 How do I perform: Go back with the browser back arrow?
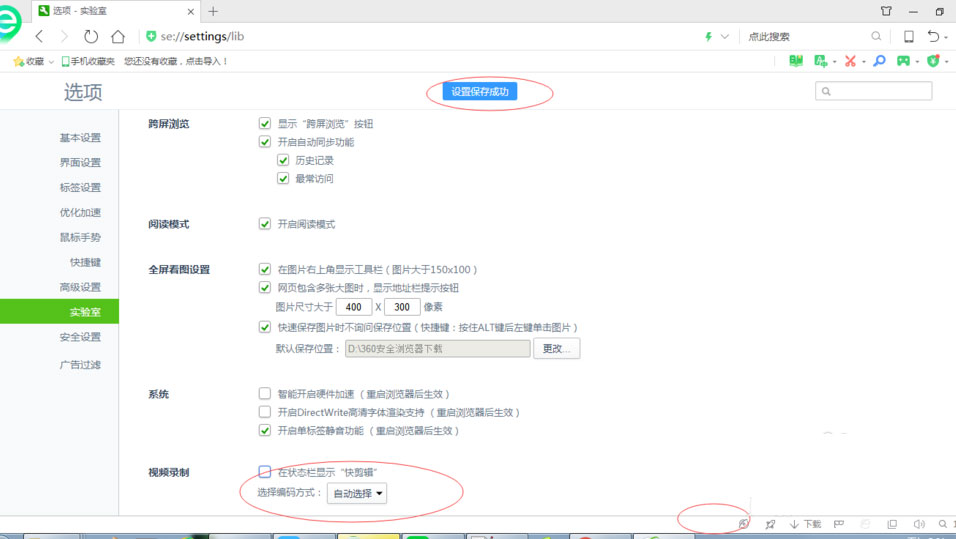point(40,37)
